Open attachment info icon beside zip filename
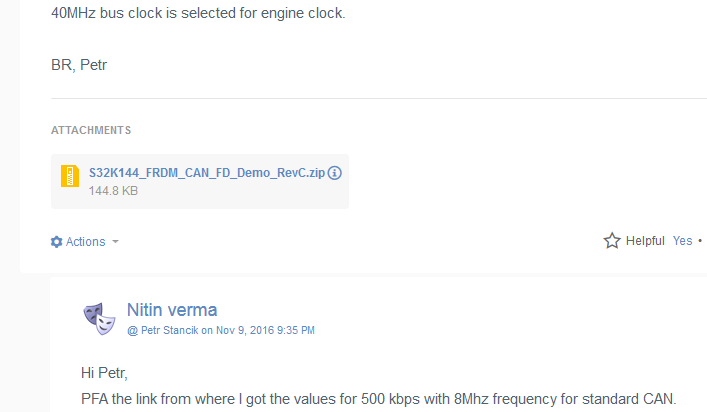Screen dimensions: 707x412 335,173
